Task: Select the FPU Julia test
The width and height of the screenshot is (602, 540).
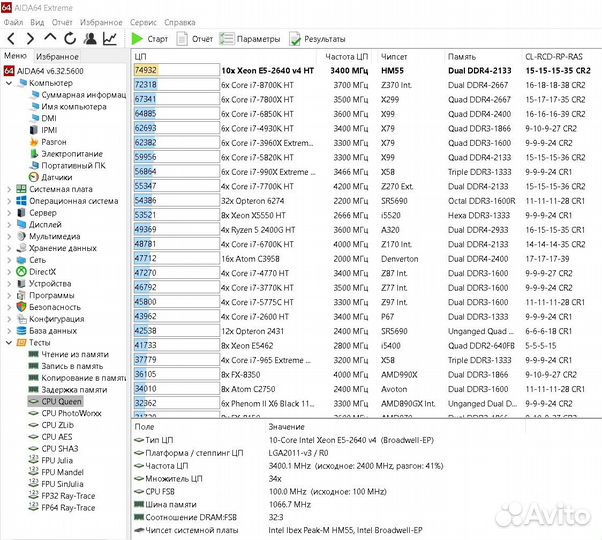Action: click(x=57, y=461)
